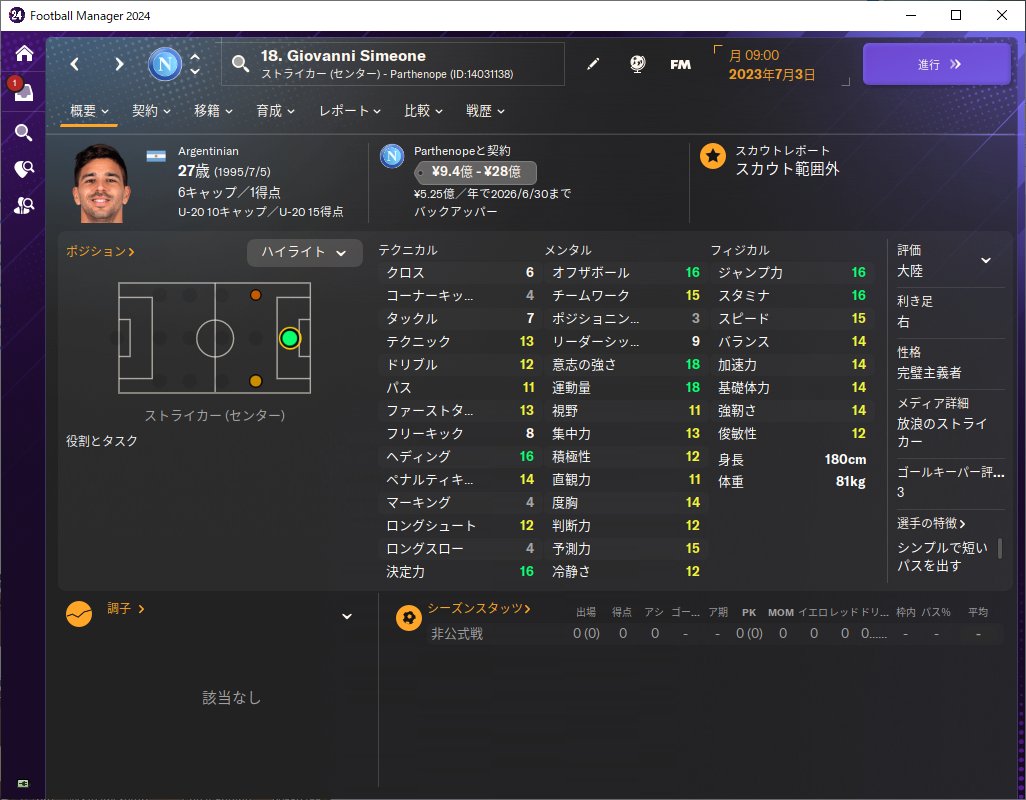Select the lower wing position dot
1026x800 pixels.
[256, 381]
